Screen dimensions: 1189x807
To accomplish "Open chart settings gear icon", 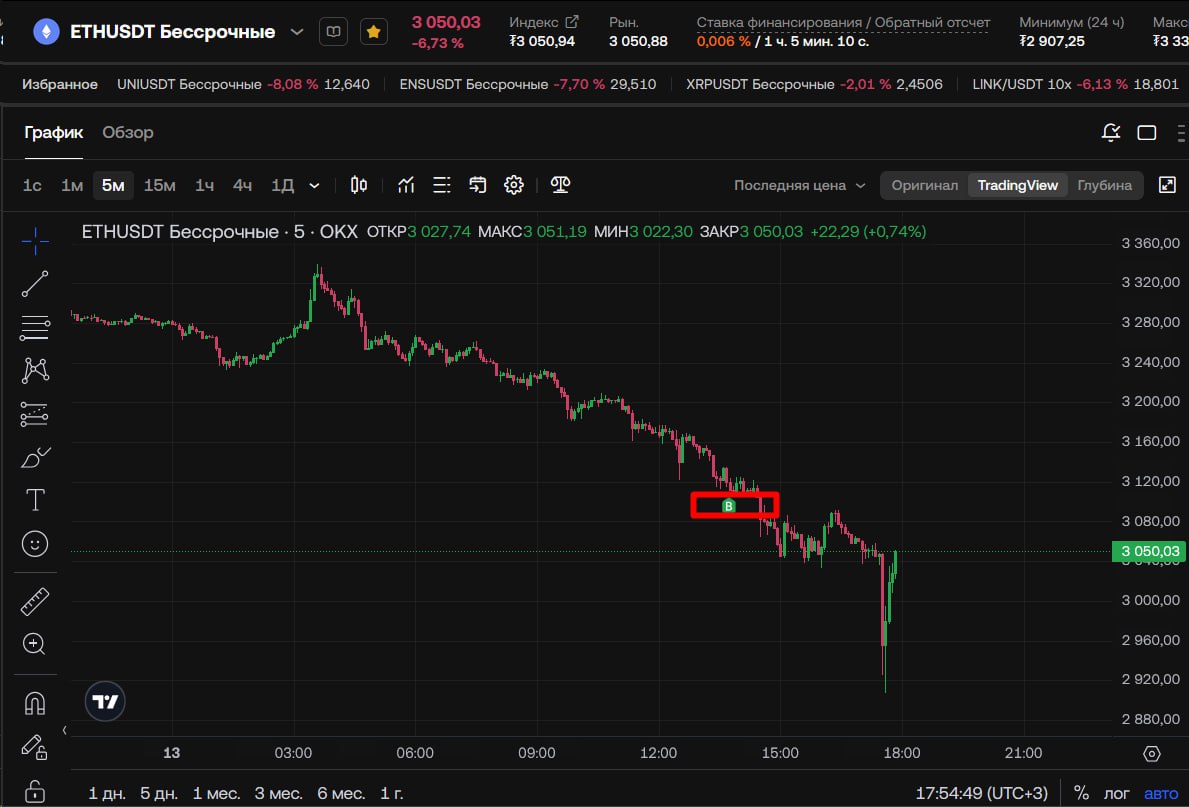I will (514, 185).
